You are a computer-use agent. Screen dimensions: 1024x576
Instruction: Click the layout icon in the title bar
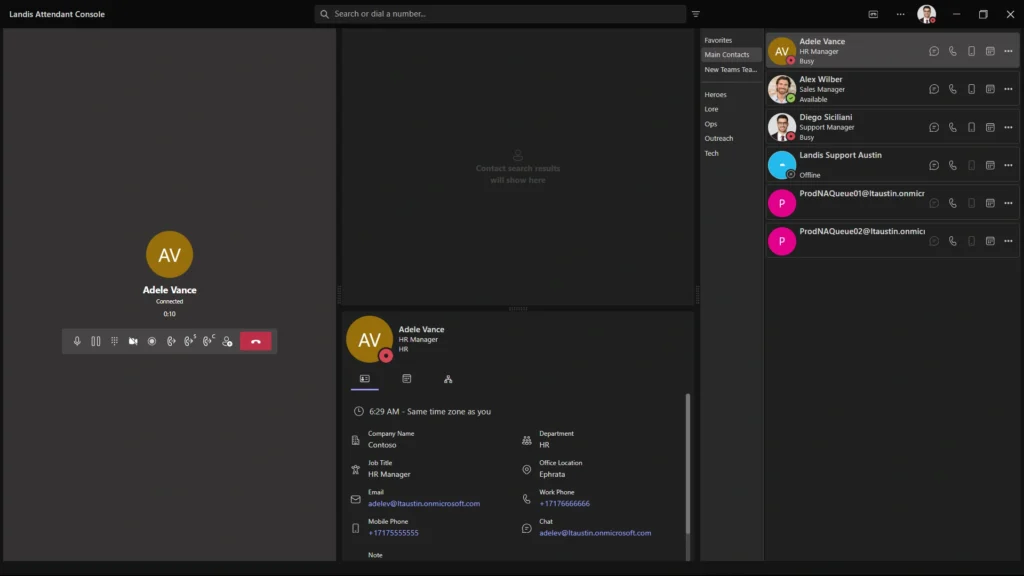pos(873,14)
